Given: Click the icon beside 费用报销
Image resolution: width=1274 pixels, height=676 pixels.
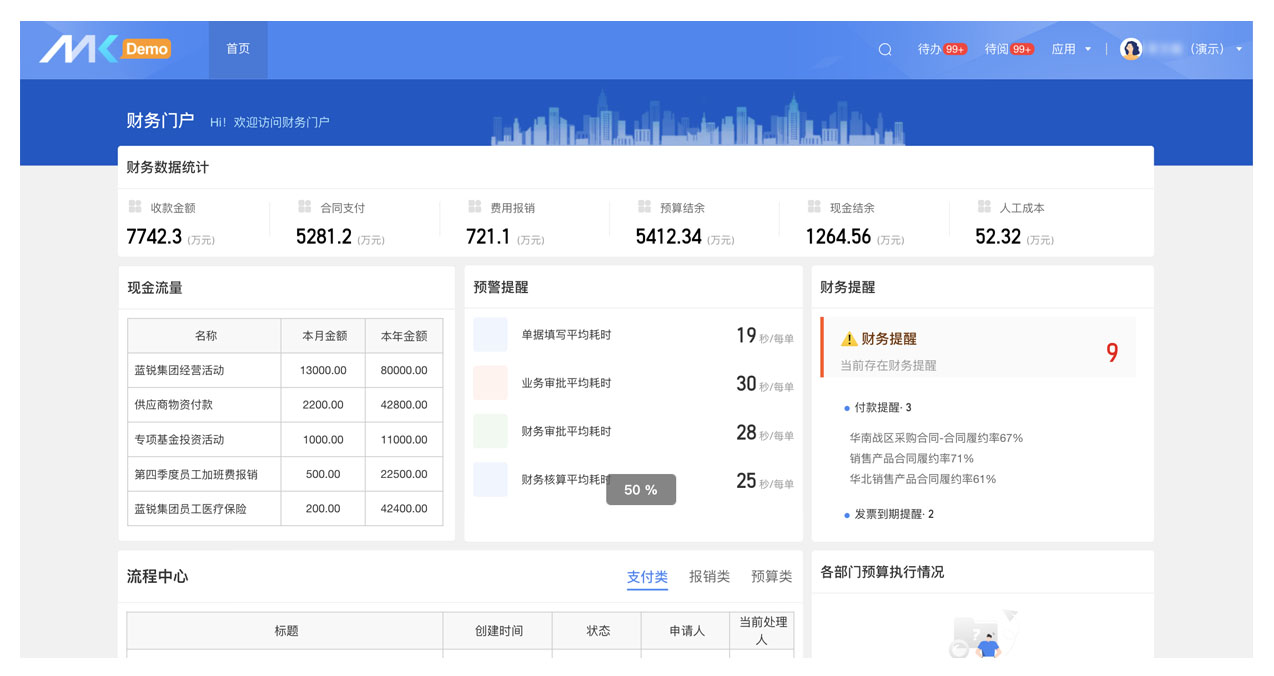Looking at the screenshot, I should coord(475,207).
